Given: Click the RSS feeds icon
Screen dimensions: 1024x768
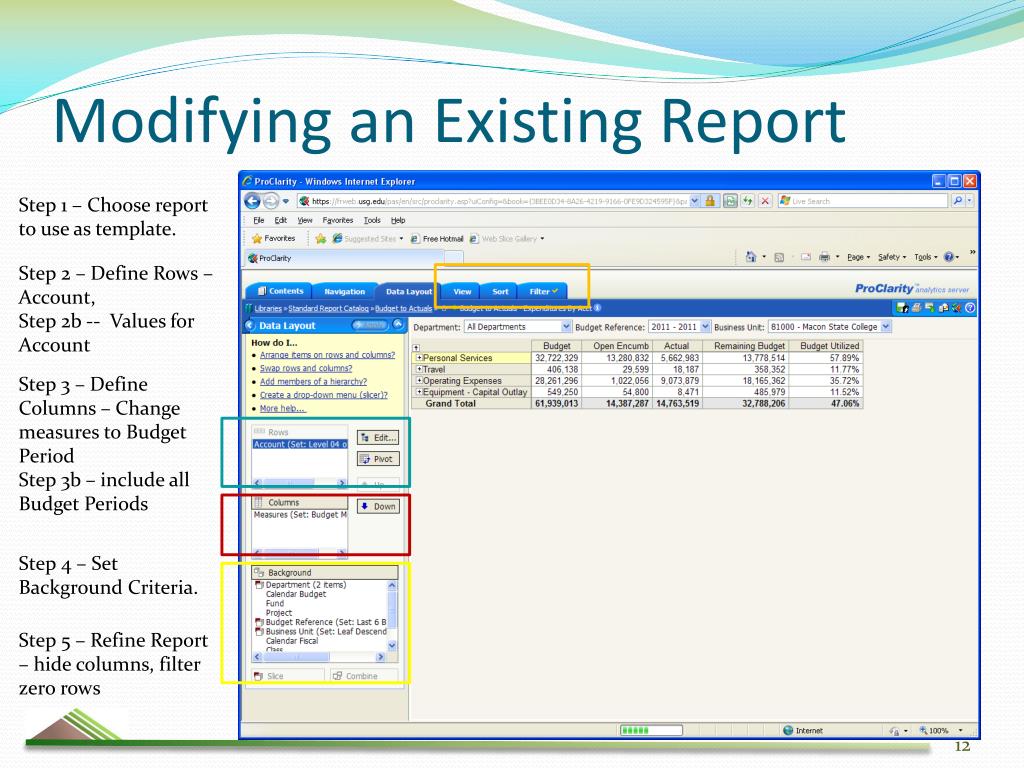Looking at the screenshot, I should [779, 257].
